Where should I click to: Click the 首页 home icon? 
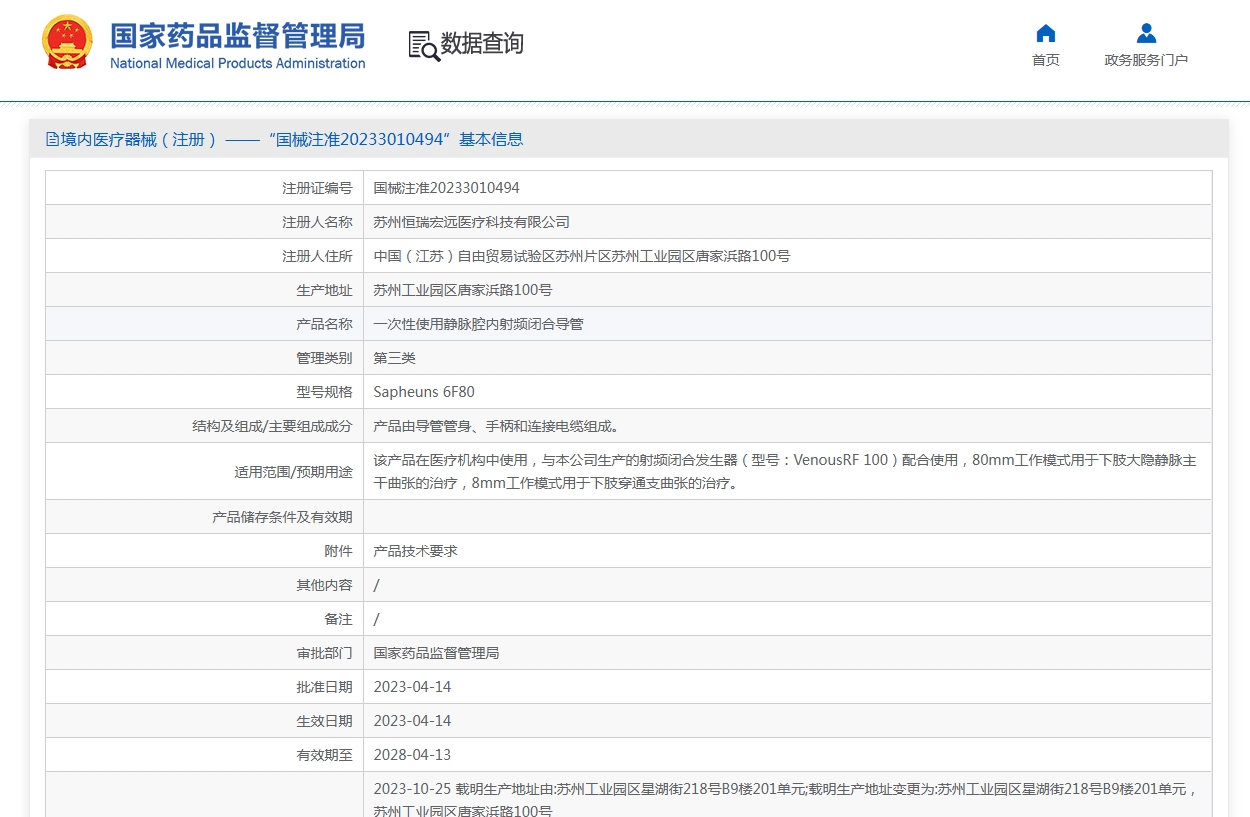1046,33
